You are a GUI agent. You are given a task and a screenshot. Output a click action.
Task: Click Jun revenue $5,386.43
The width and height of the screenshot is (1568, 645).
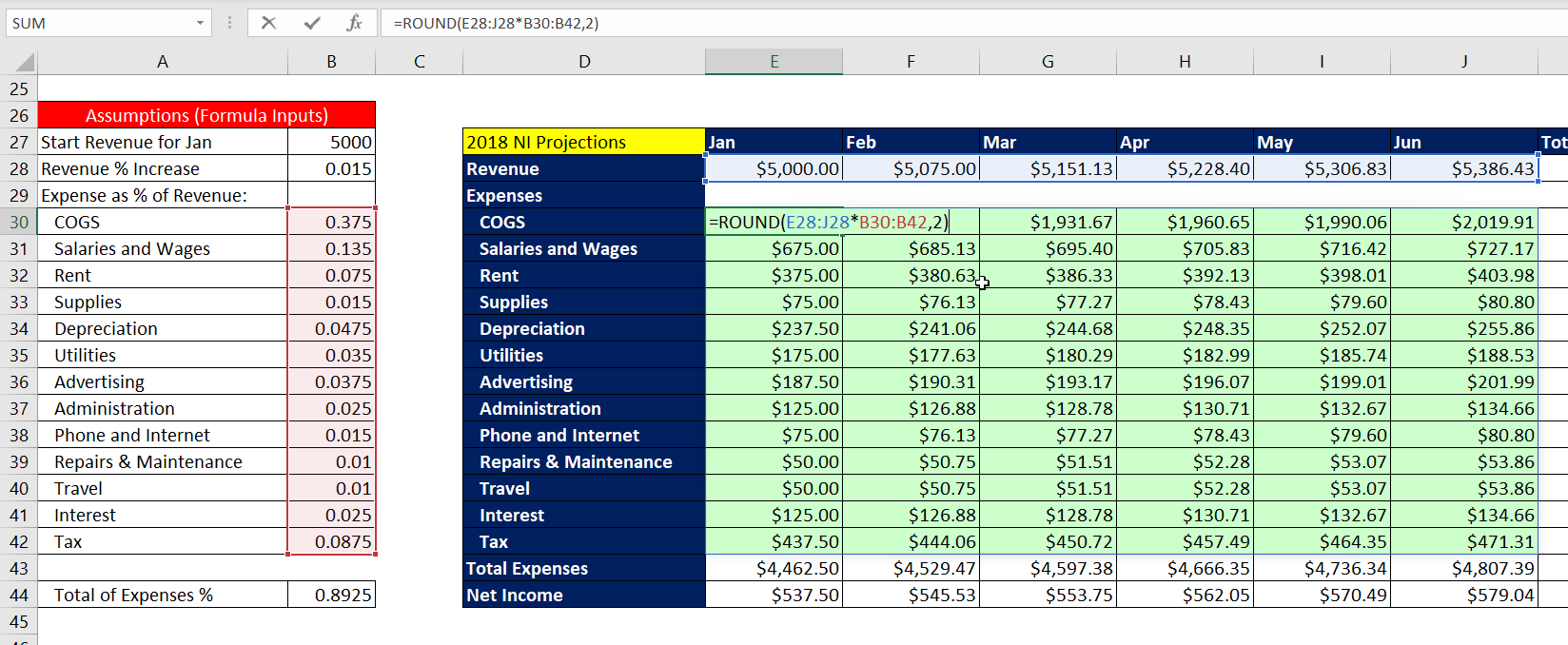click(x=1464, y=168)
